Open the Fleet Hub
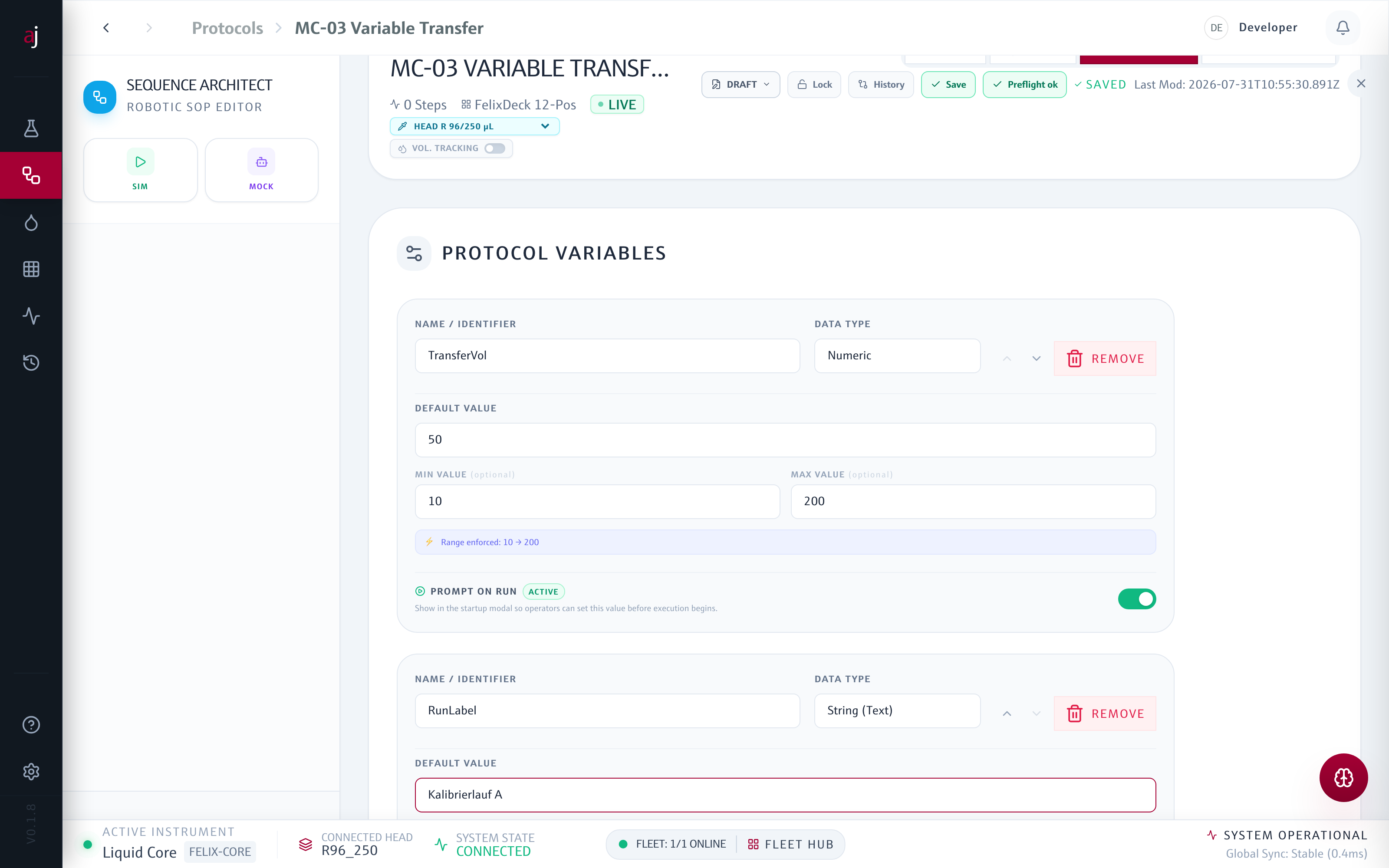The width and height of the screenshot is (1389, 868). pos(790,844)
